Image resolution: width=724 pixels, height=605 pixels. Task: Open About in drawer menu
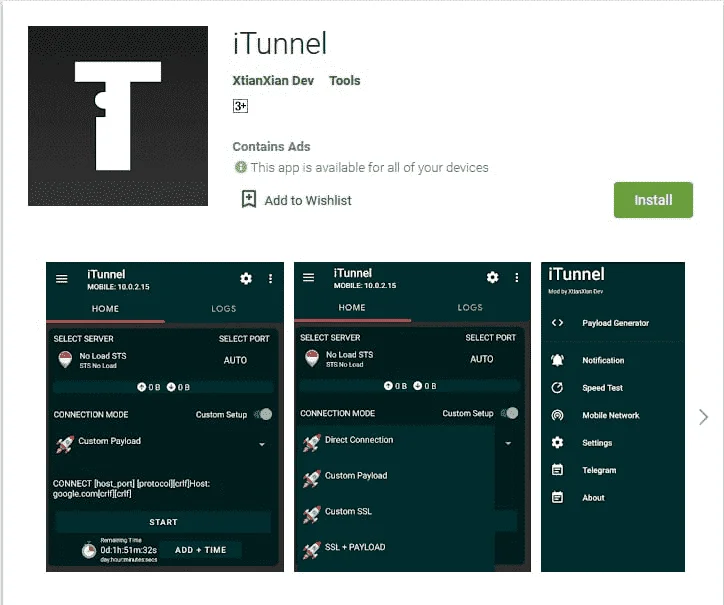click(593, 498)
